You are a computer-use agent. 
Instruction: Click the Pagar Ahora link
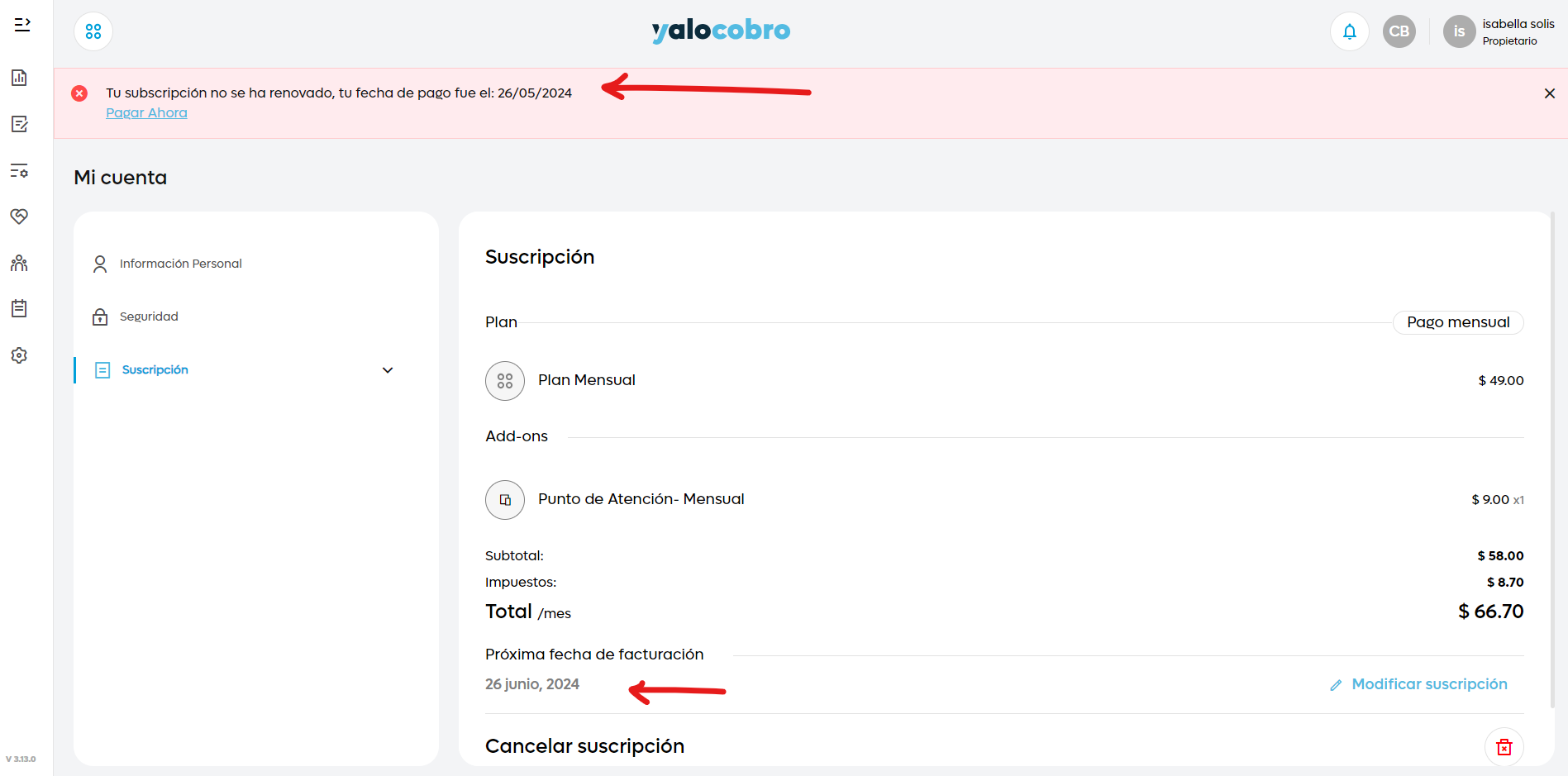(x=146, y=113)
